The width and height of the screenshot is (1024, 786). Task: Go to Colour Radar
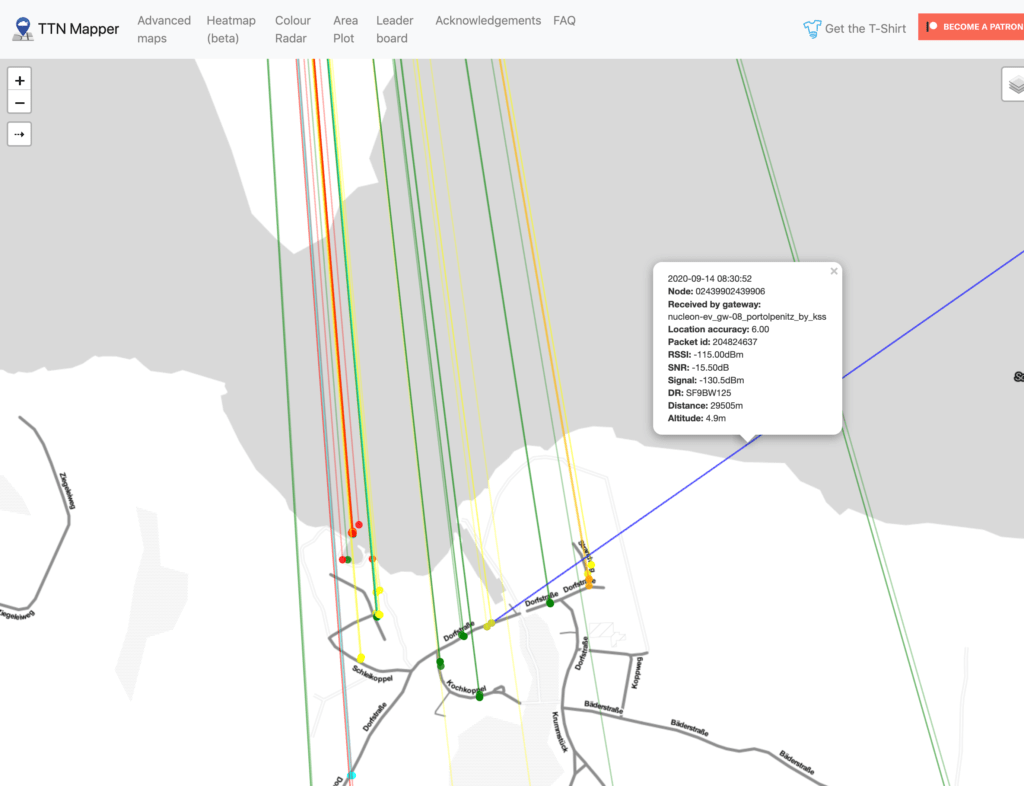coord(293,29)
